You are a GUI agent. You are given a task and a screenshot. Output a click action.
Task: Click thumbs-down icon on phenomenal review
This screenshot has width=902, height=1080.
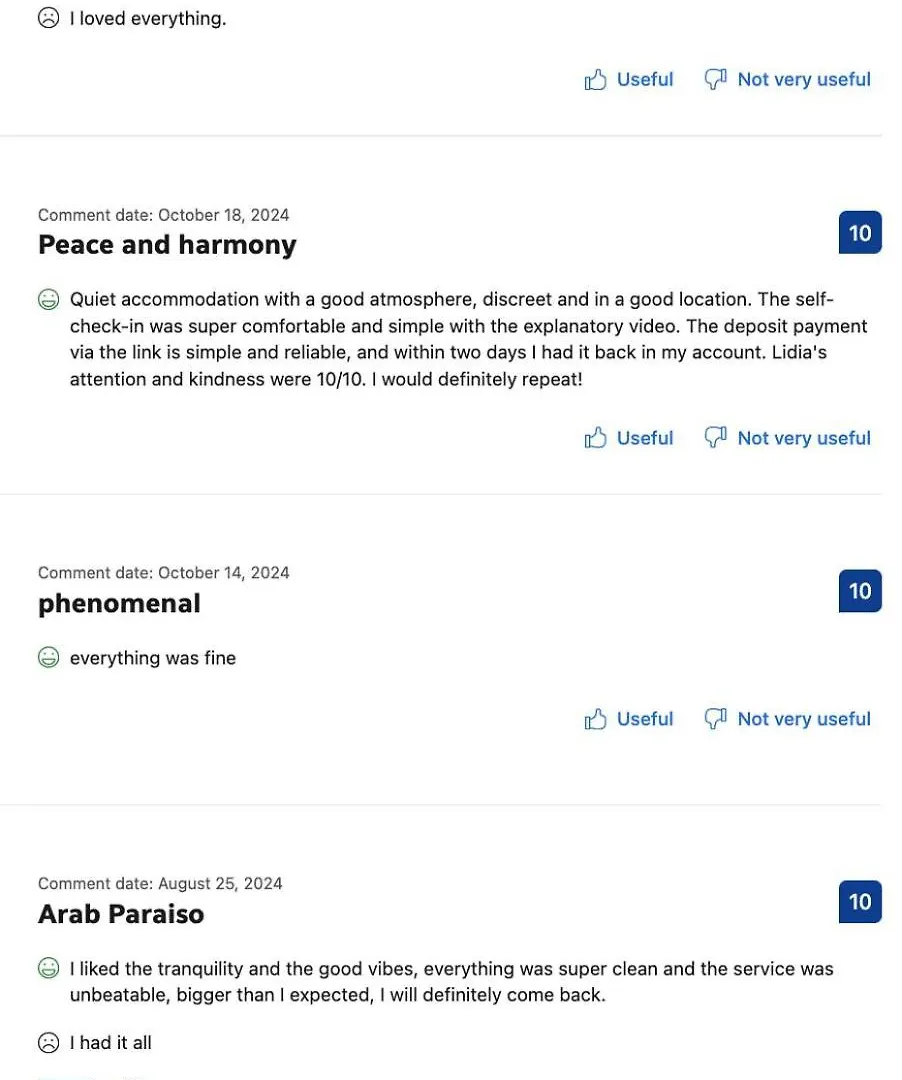715,719
